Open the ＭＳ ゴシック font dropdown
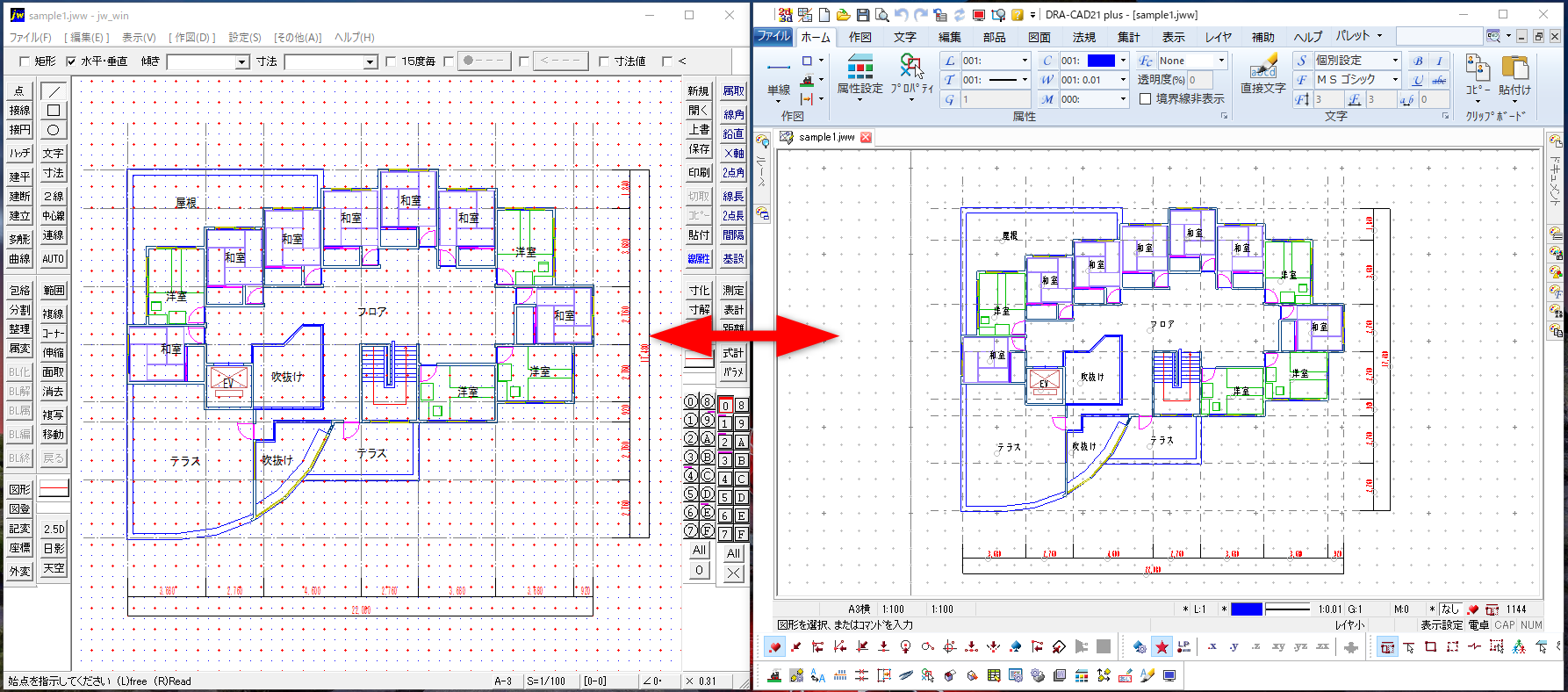 pos(1395,80)
